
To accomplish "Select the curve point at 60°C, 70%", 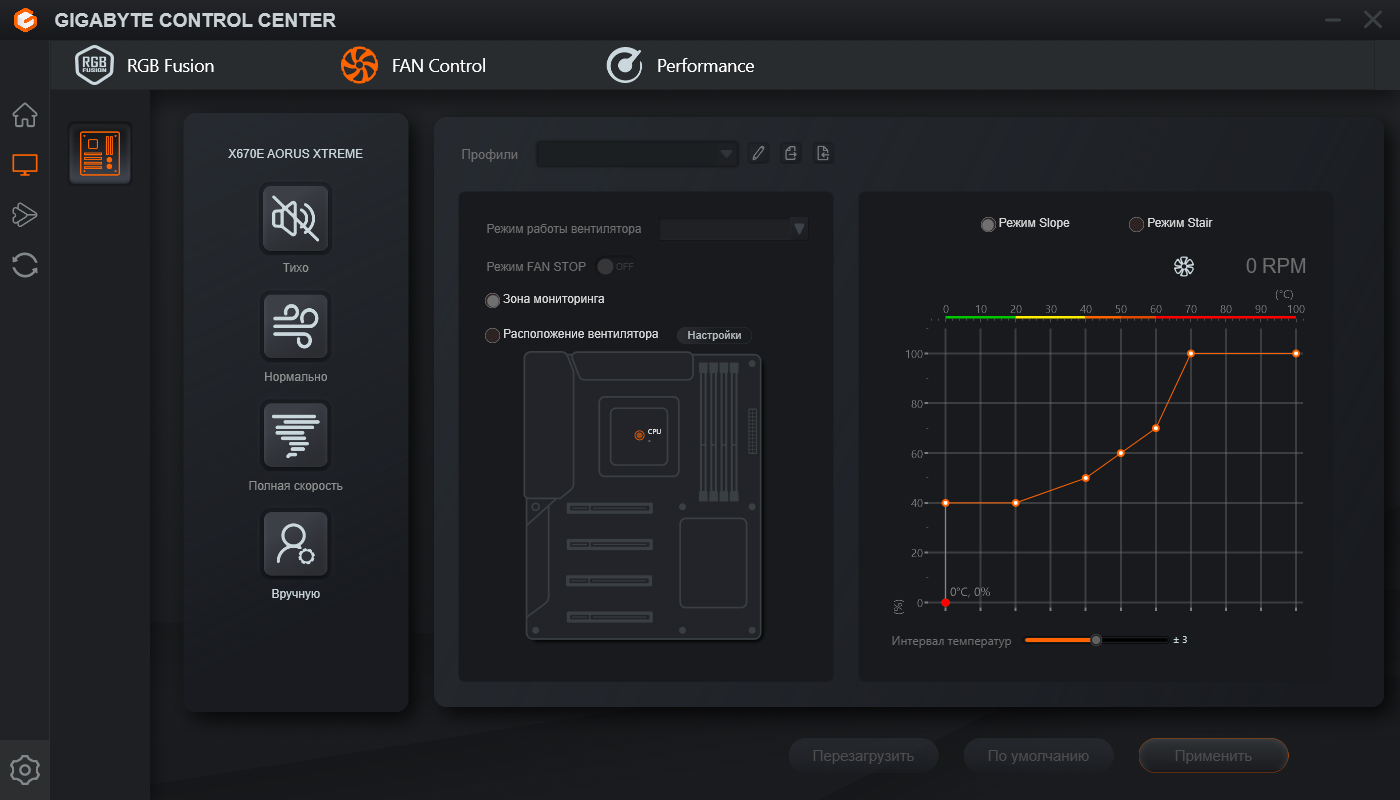I will point(1156,428).
